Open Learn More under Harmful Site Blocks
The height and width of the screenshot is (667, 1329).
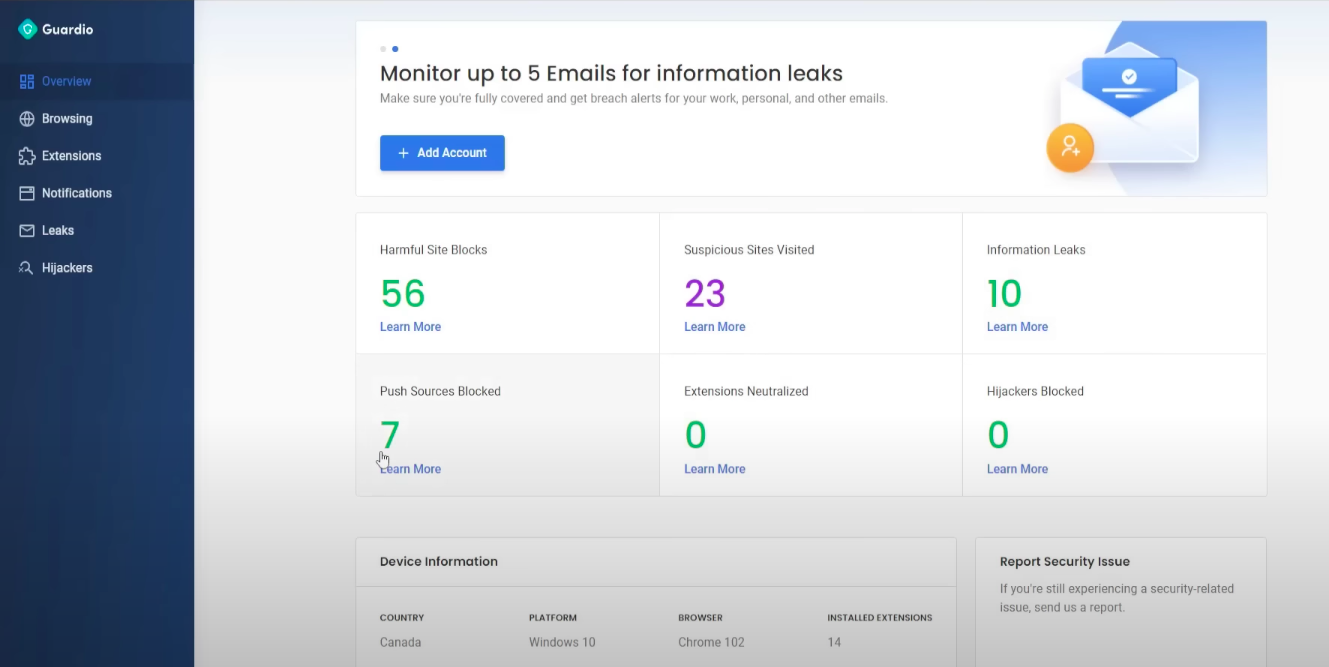point(410,327)
